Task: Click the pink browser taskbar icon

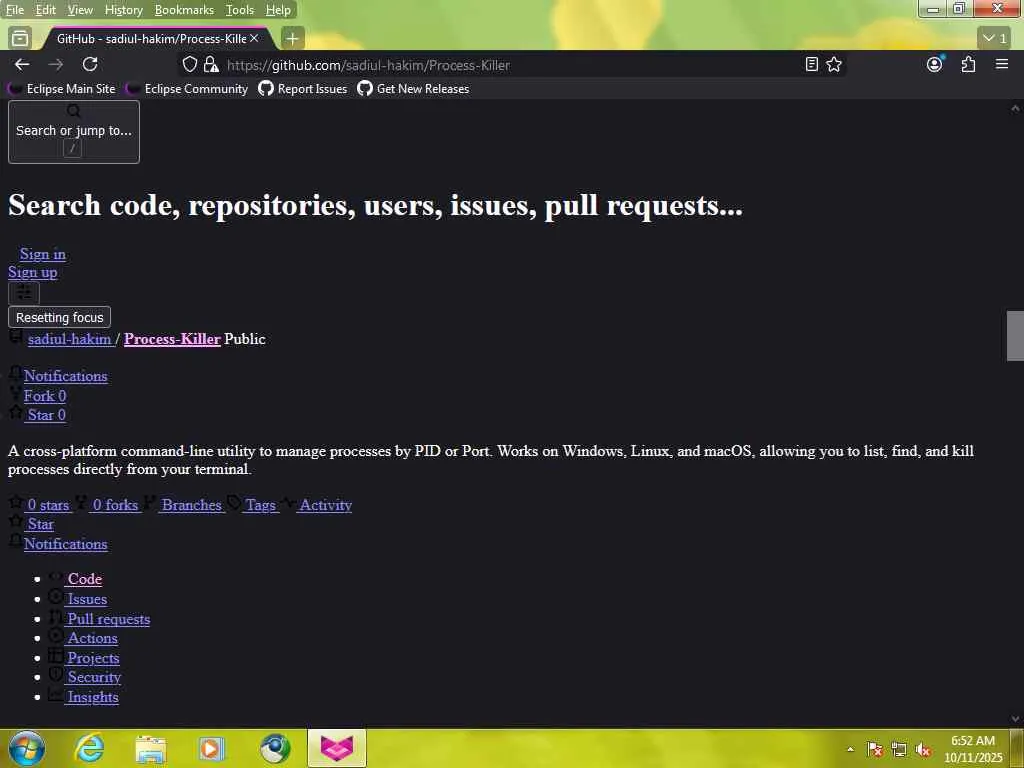Action: pyautogui.click(x=337, y=748)
